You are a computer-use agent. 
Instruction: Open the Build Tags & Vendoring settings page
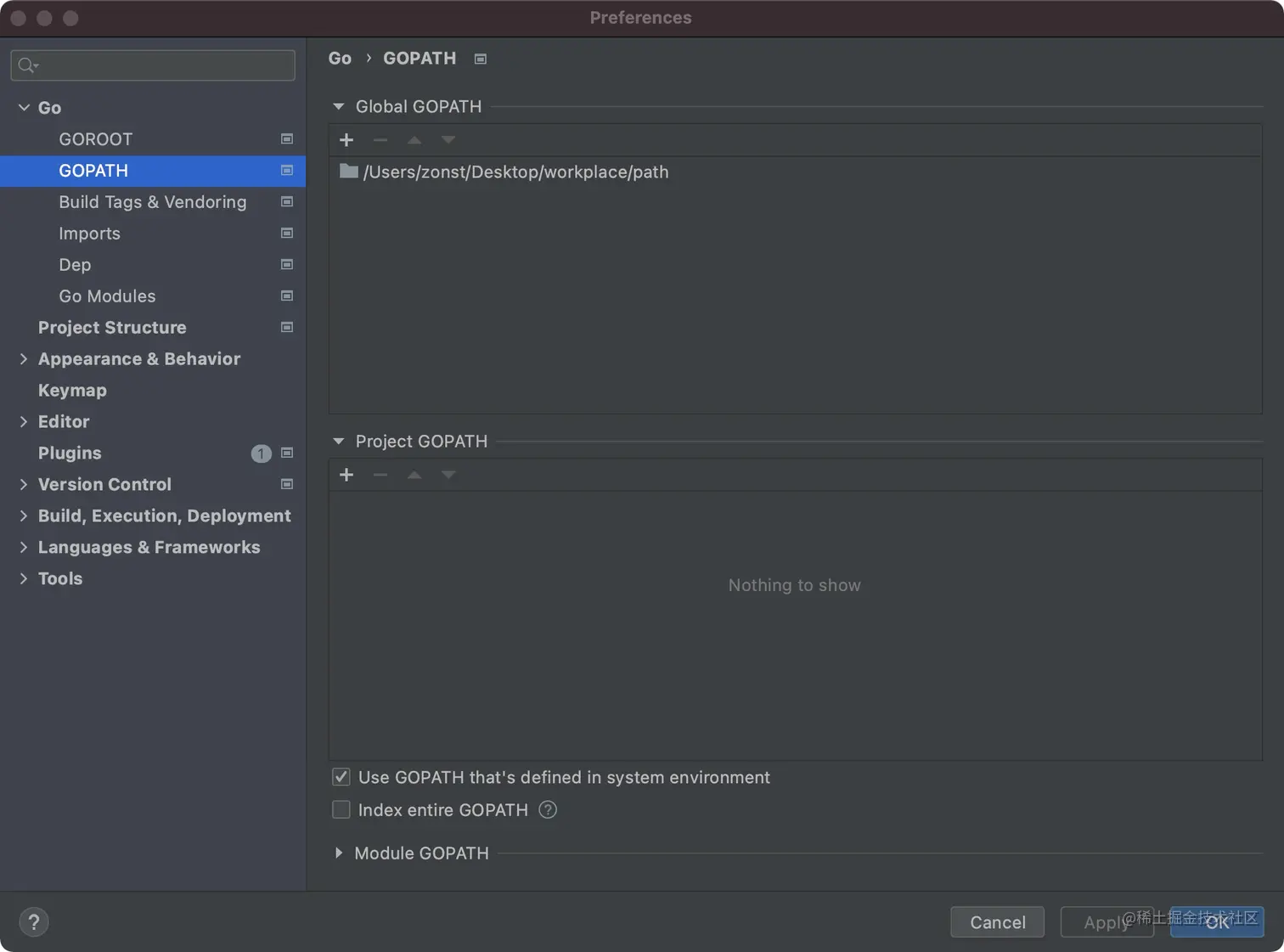[153, 202]
